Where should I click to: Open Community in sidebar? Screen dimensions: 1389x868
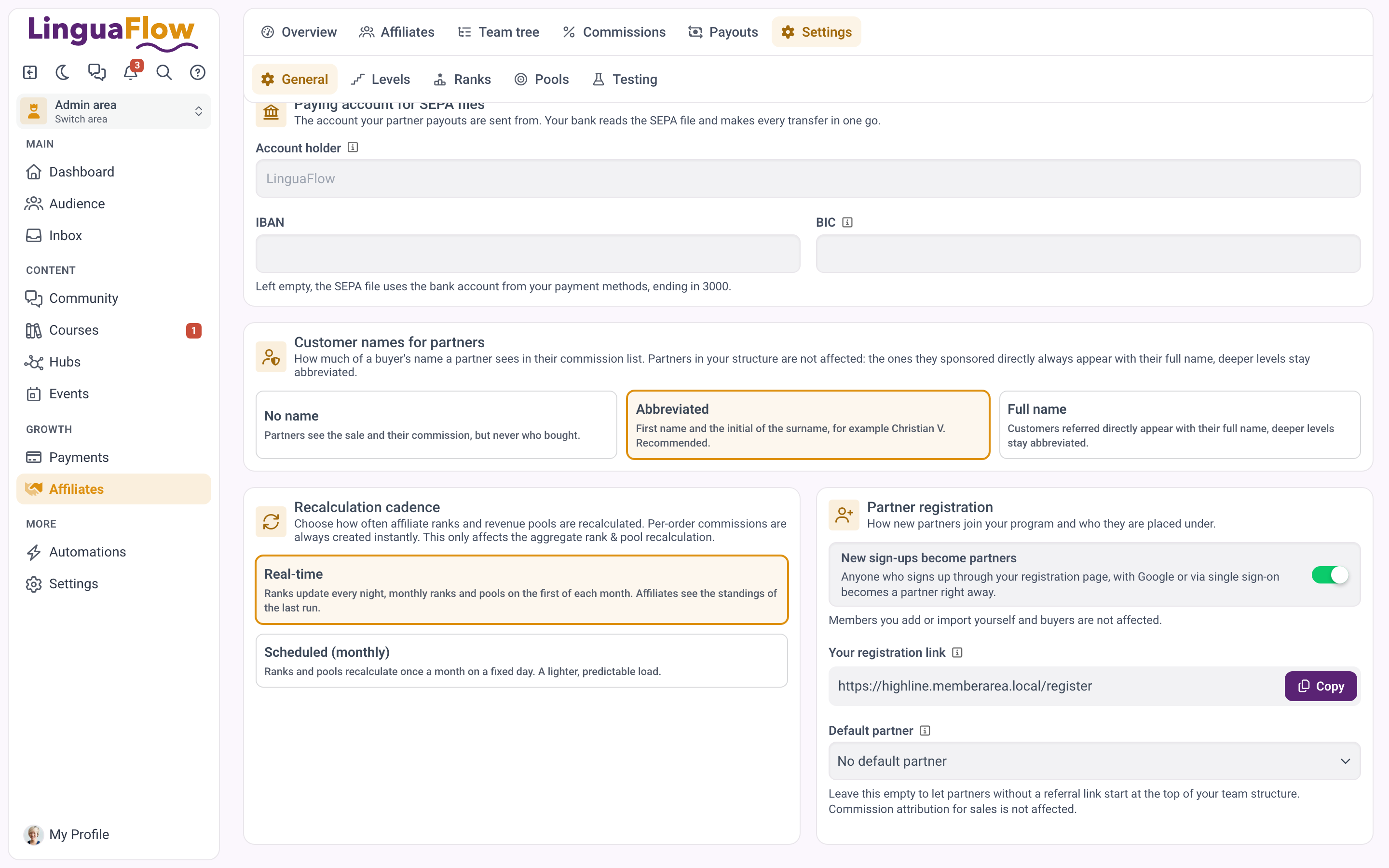click(114, 298)
